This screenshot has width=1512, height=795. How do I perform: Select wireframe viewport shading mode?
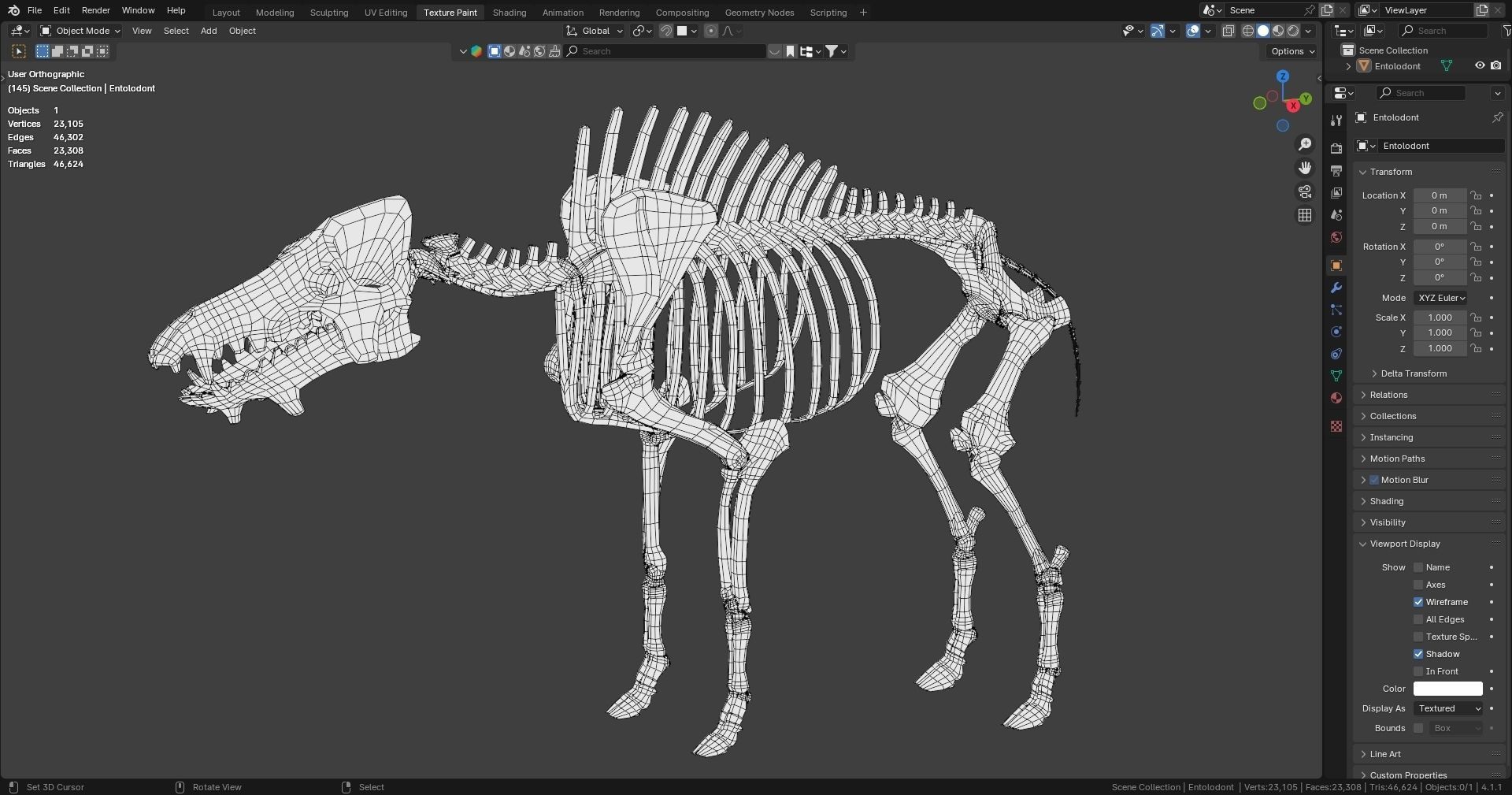pos(1248,31)
